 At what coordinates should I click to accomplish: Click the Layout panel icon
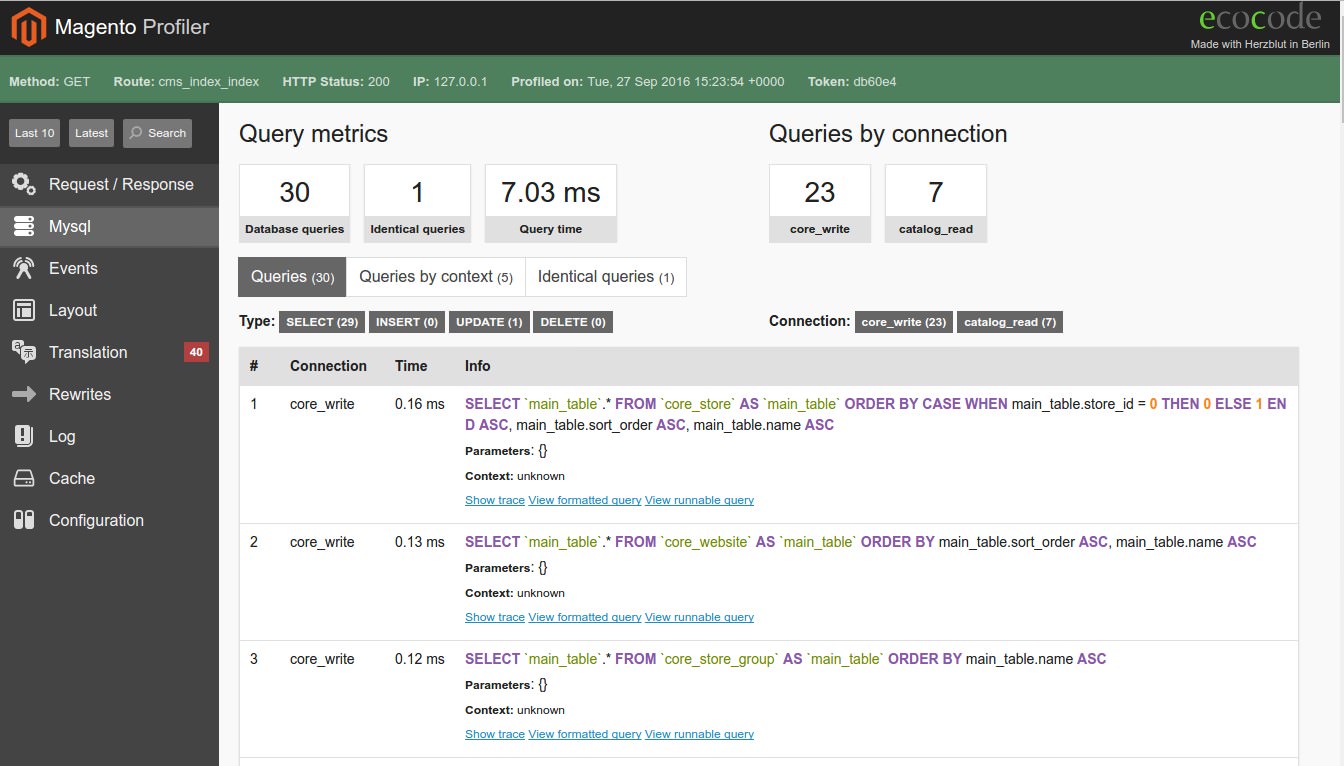[x=24, y=310]
